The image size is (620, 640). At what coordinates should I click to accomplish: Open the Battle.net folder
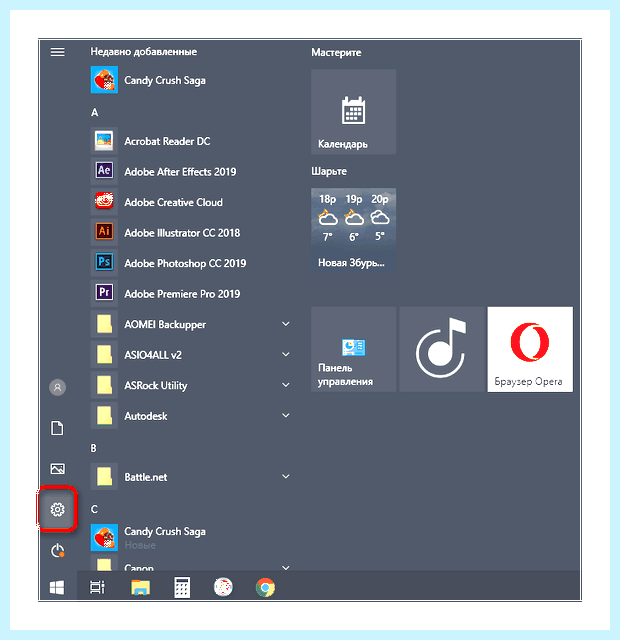coord(190,477)
